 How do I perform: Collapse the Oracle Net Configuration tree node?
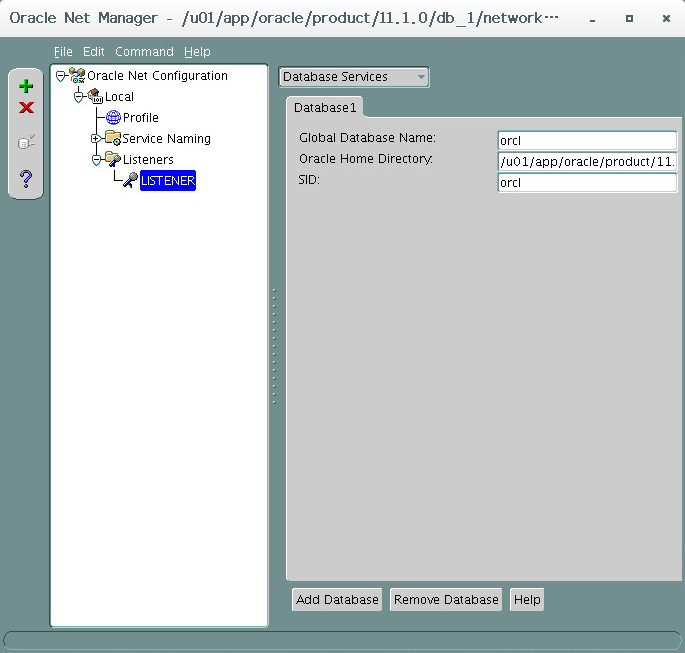coord(61,76)
